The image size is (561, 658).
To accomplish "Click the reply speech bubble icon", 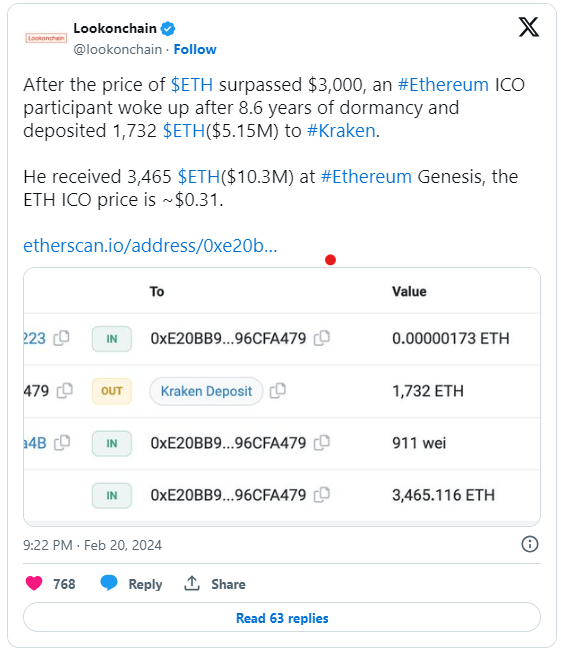I will [x=109, y=583].
